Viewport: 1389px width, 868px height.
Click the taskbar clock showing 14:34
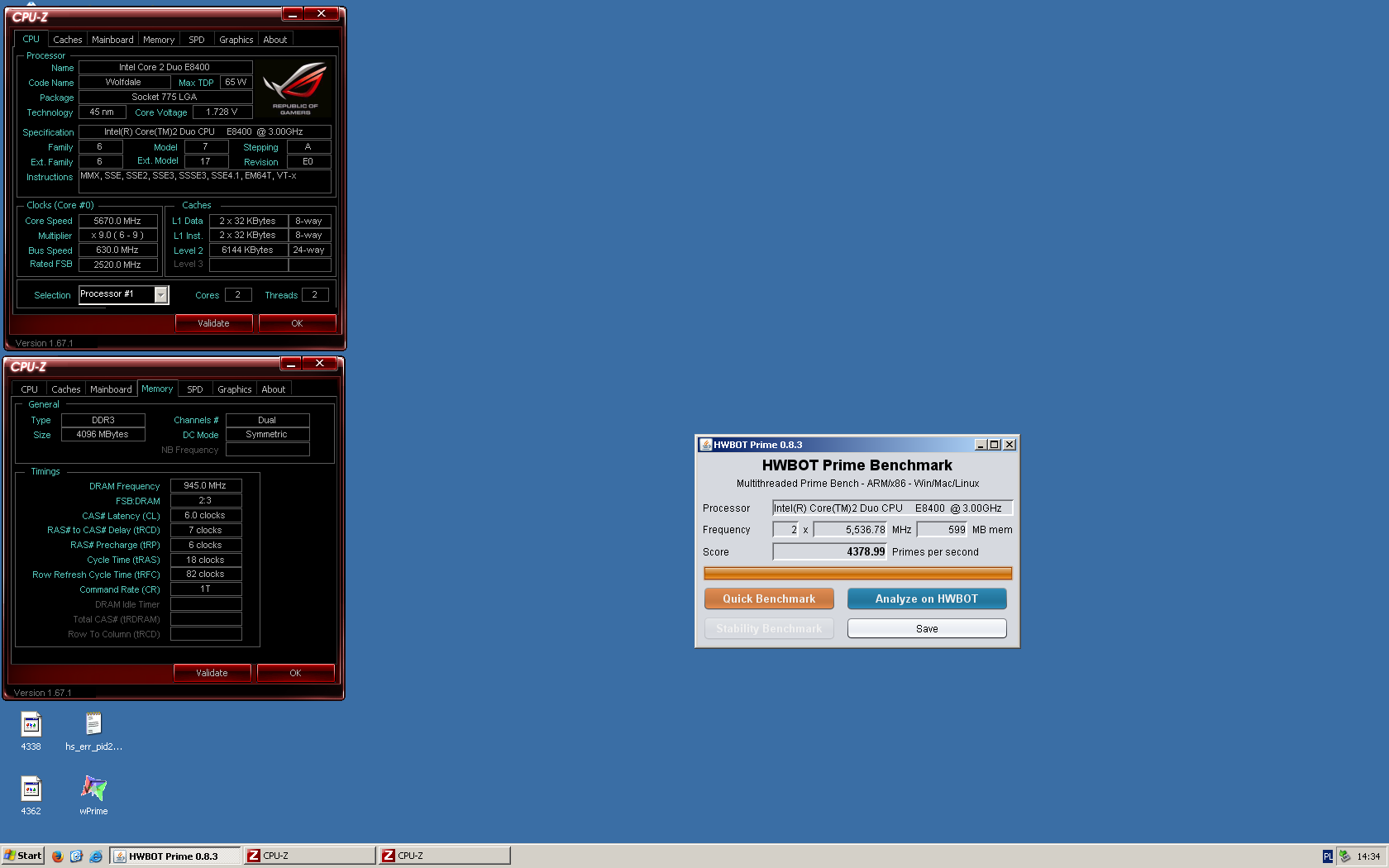[1368, 856]
